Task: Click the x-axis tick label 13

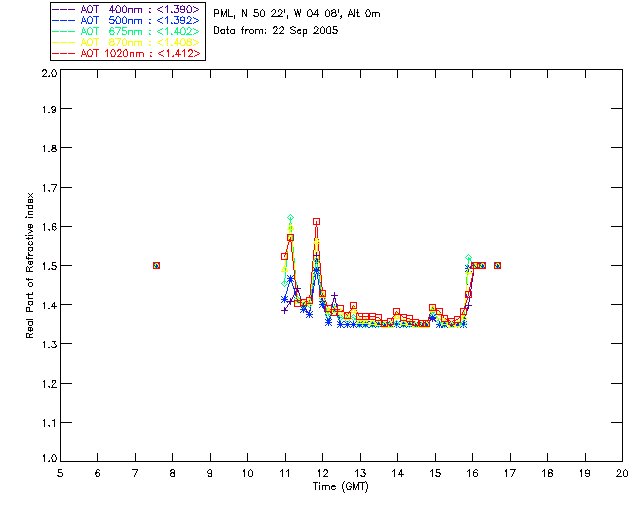Action: (x=360, y=473)
